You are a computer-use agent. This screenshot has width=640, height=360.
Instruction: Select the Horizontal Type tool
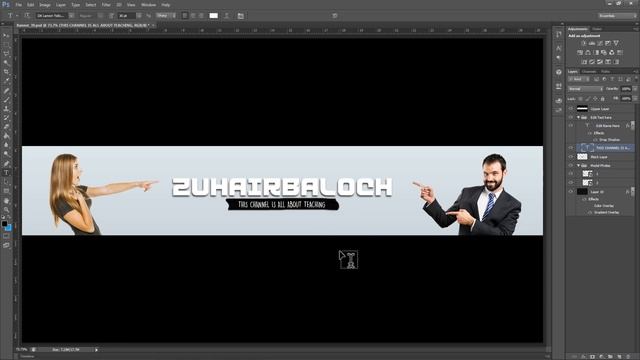(x=6, y=173)
